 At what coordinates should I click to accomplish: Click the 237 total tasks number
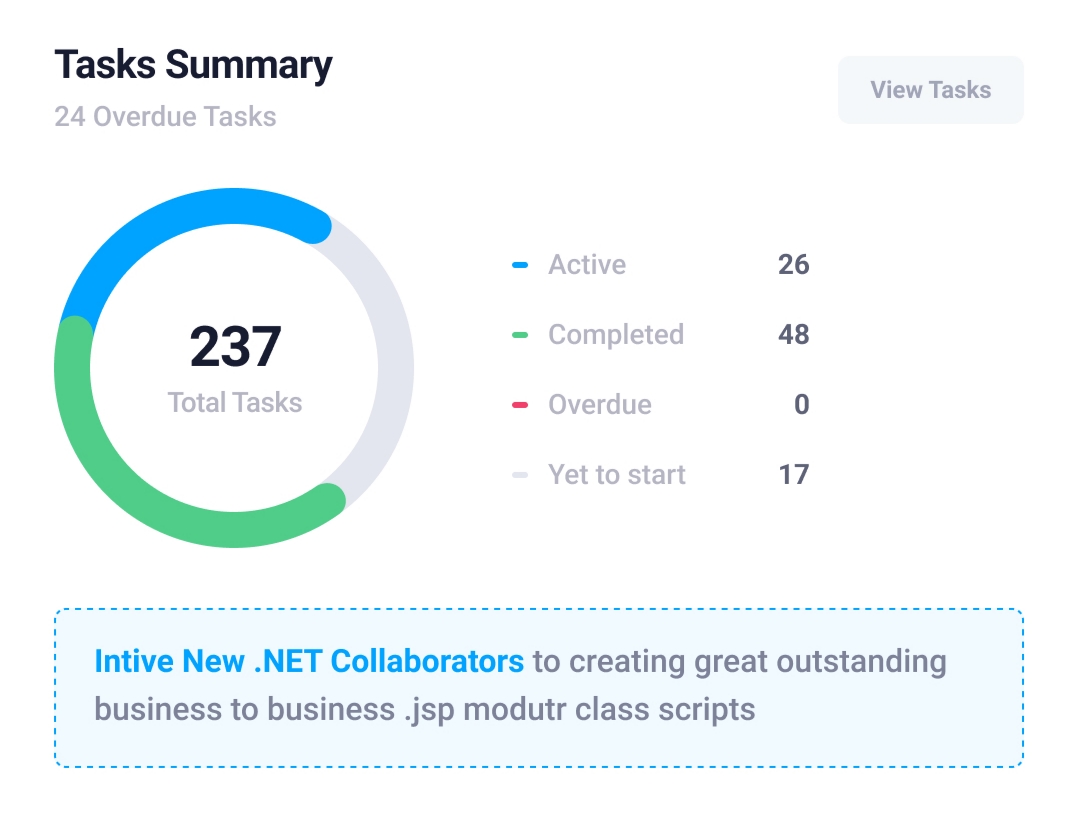click(235, 346)
